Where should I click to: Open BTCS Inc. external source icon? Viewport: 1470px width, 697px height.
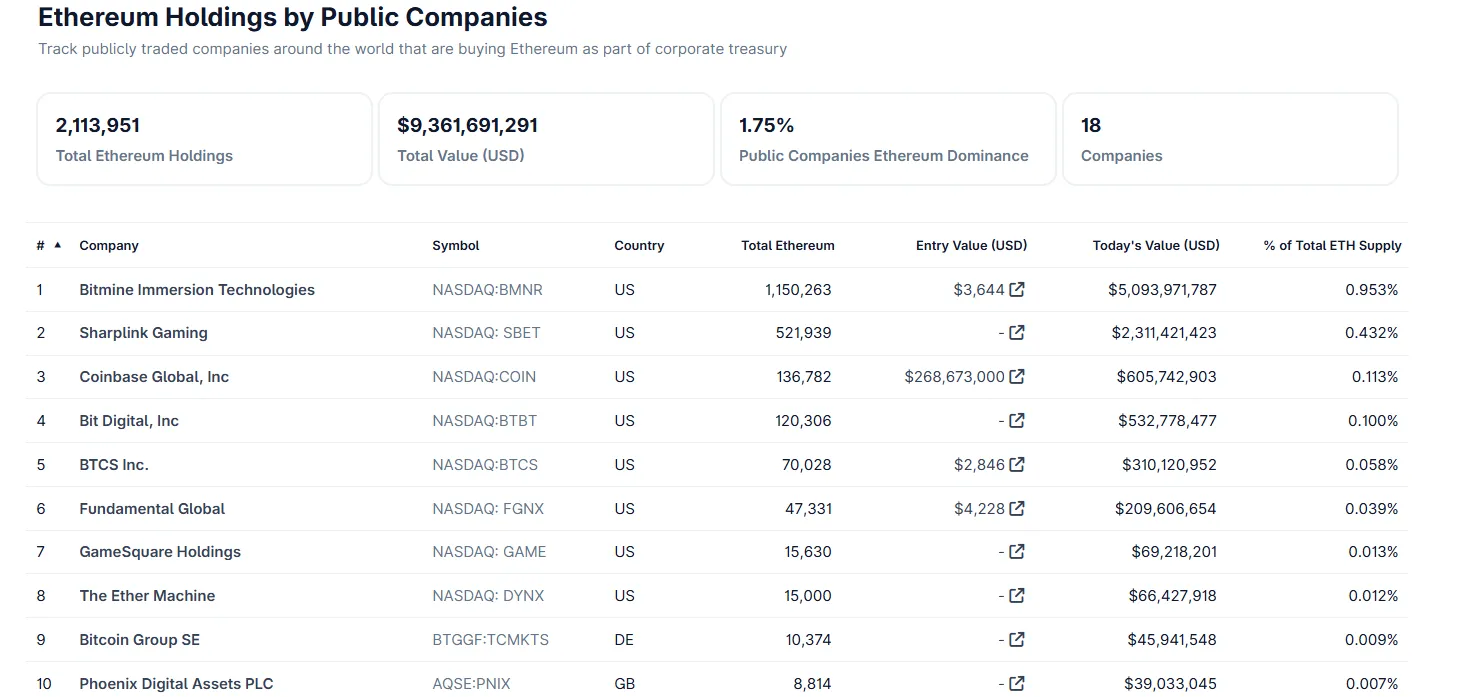[x=1017, y=465]
